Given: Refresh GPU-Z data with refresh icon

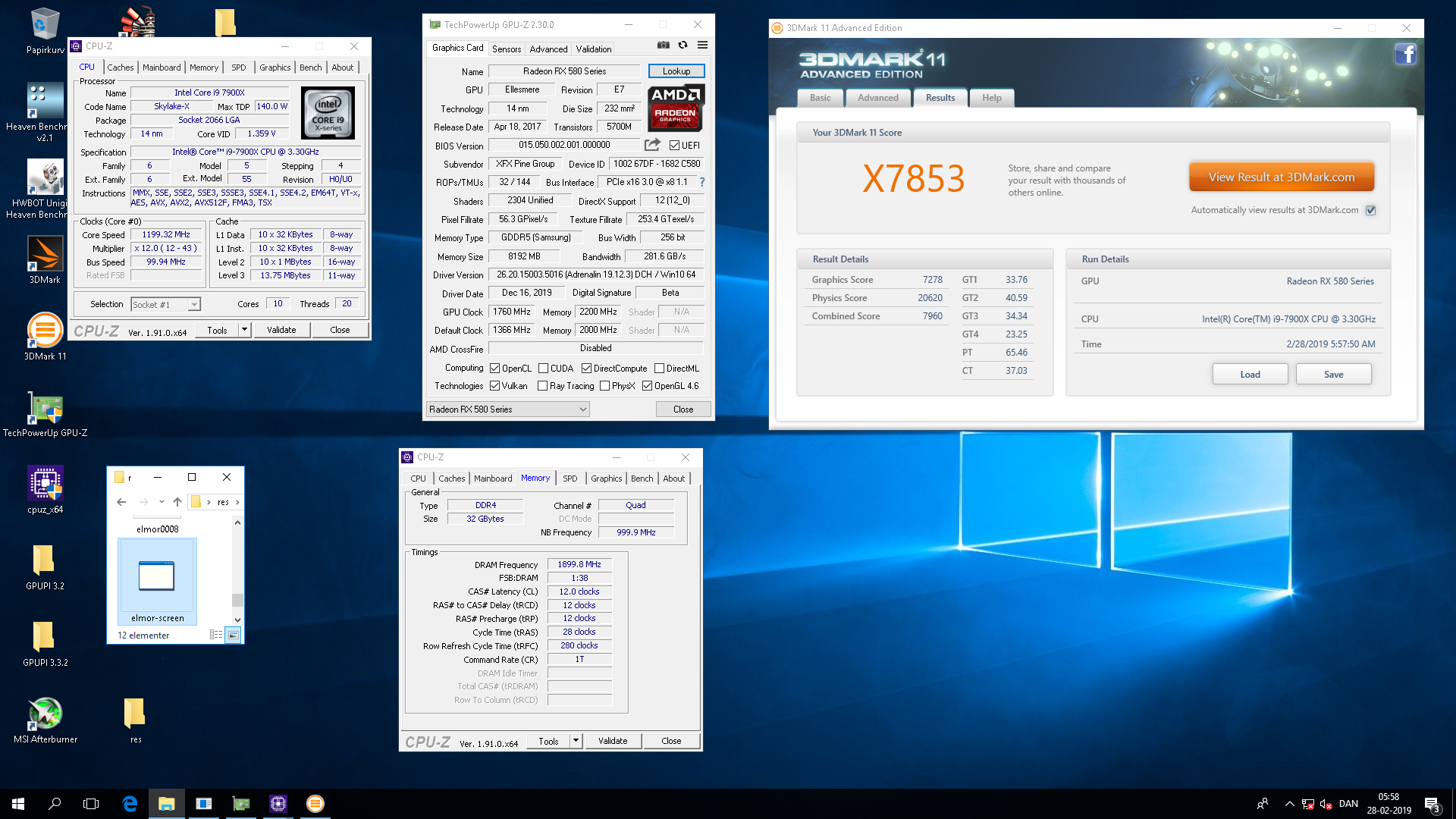Looking at the screenshot, I should [682, 45].
